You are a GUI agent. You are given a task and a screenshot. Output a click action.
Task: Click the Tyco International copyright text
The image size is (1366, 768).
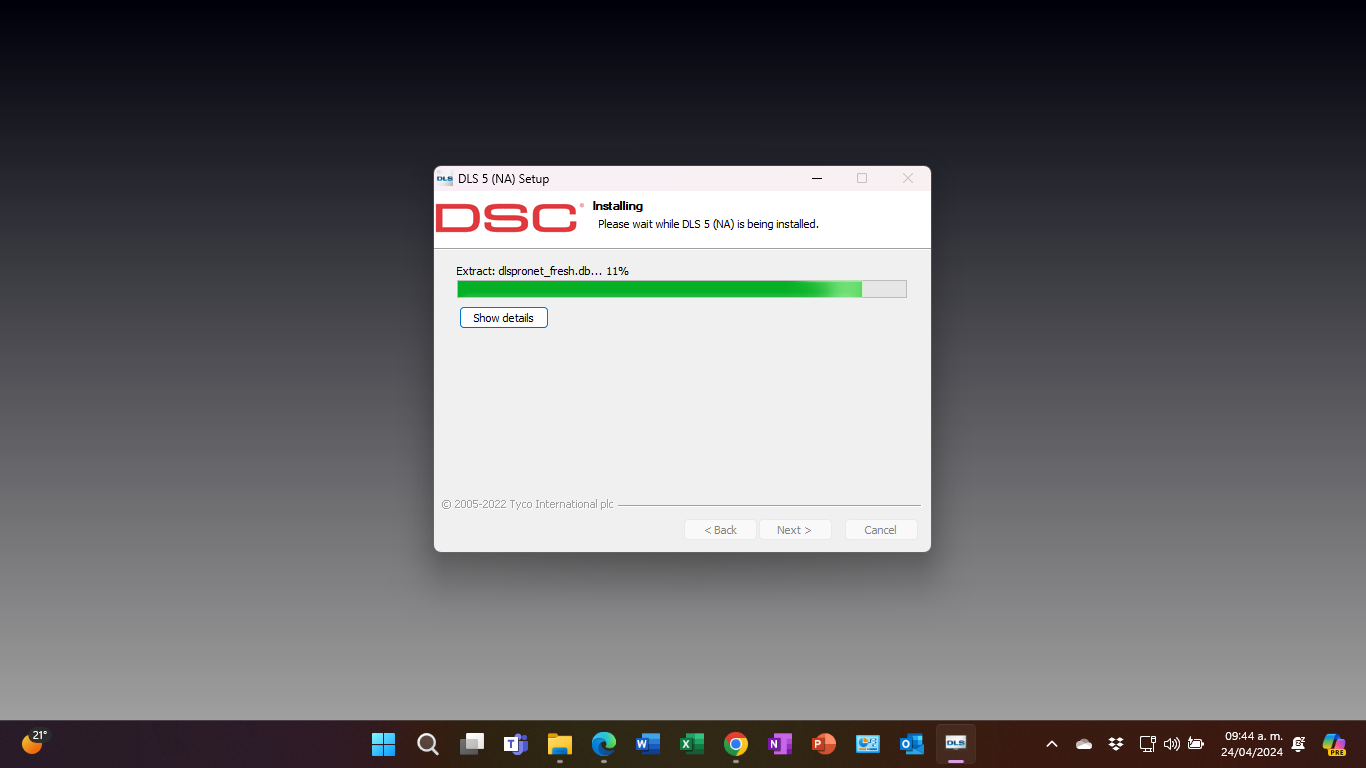(527, 505)
